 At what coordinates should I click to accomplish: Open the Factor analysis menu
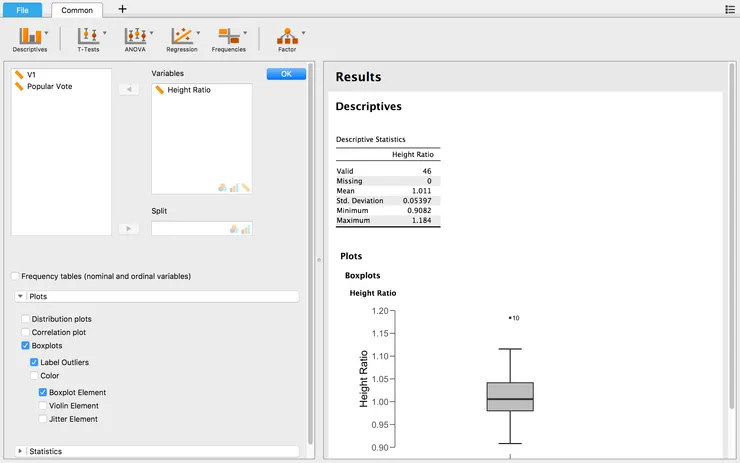[x=287, y=39]
